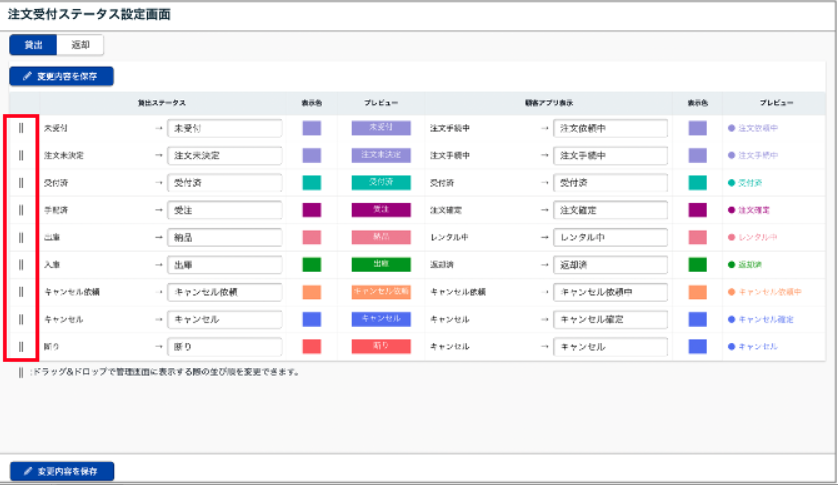Viewport: 838px width, 485px height.
Task: Click the drag handle for 入庫 row
Action: point(21,264)
